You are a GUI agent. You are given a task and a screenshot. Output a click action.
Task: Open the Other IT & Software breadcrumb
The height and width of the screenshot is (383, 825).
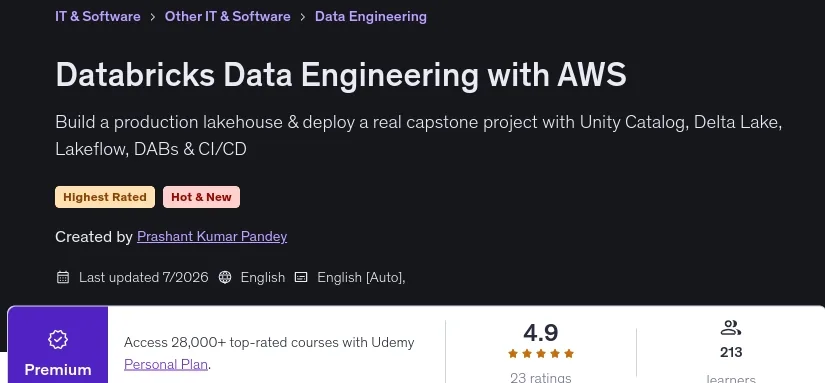tap(227, 16)
